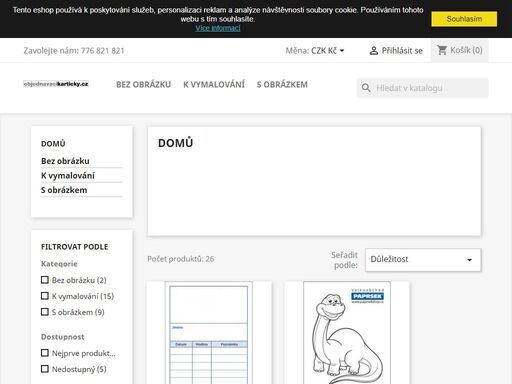
Task: Open the objednavacikarticky.cz logo homepage
Action: pos(56,84)
